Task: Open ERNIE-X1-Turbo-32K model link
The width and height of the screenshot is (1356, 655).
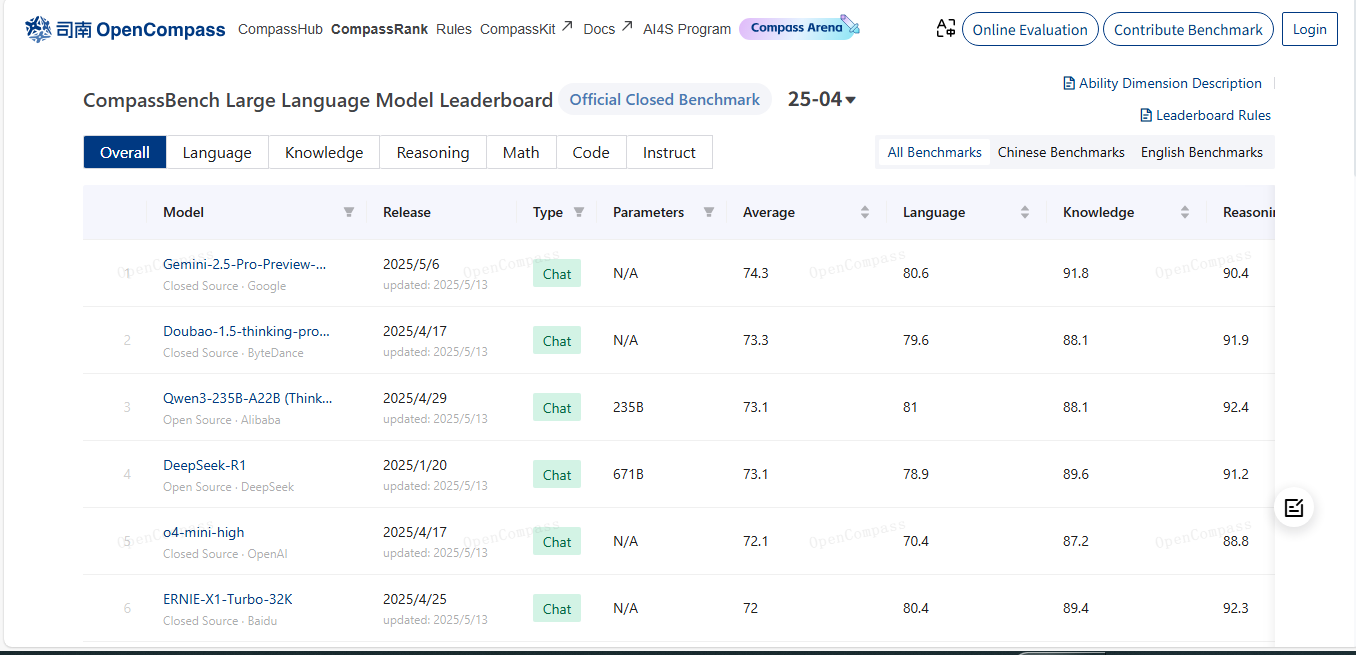Action: click(x=228, y=599)
